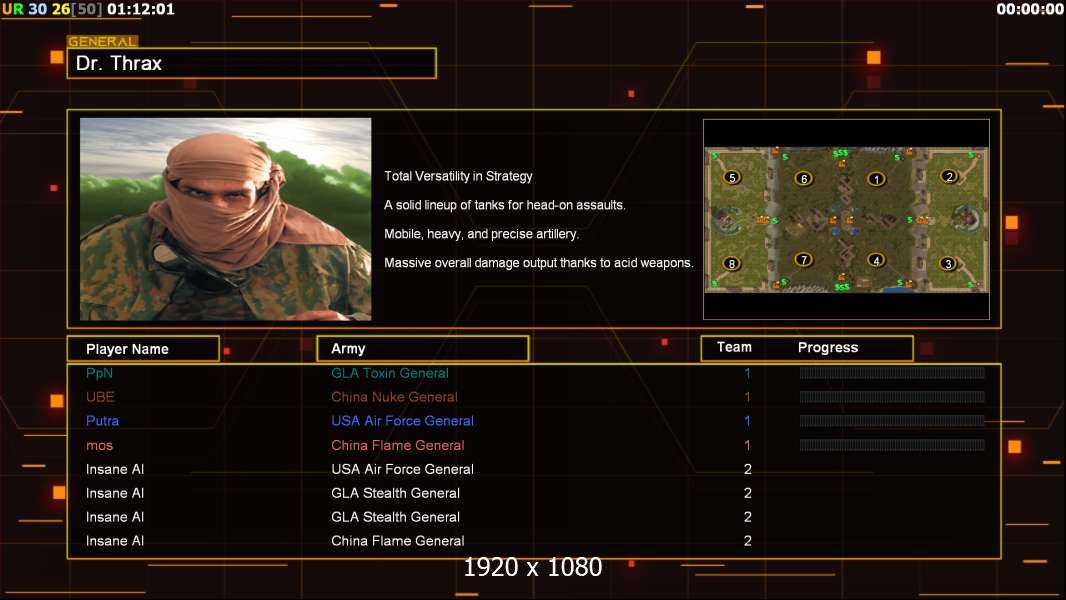Click 'Massive overall damage output' line
Viewport: 1066px width, 600px height.
click(x=538, y=263)
